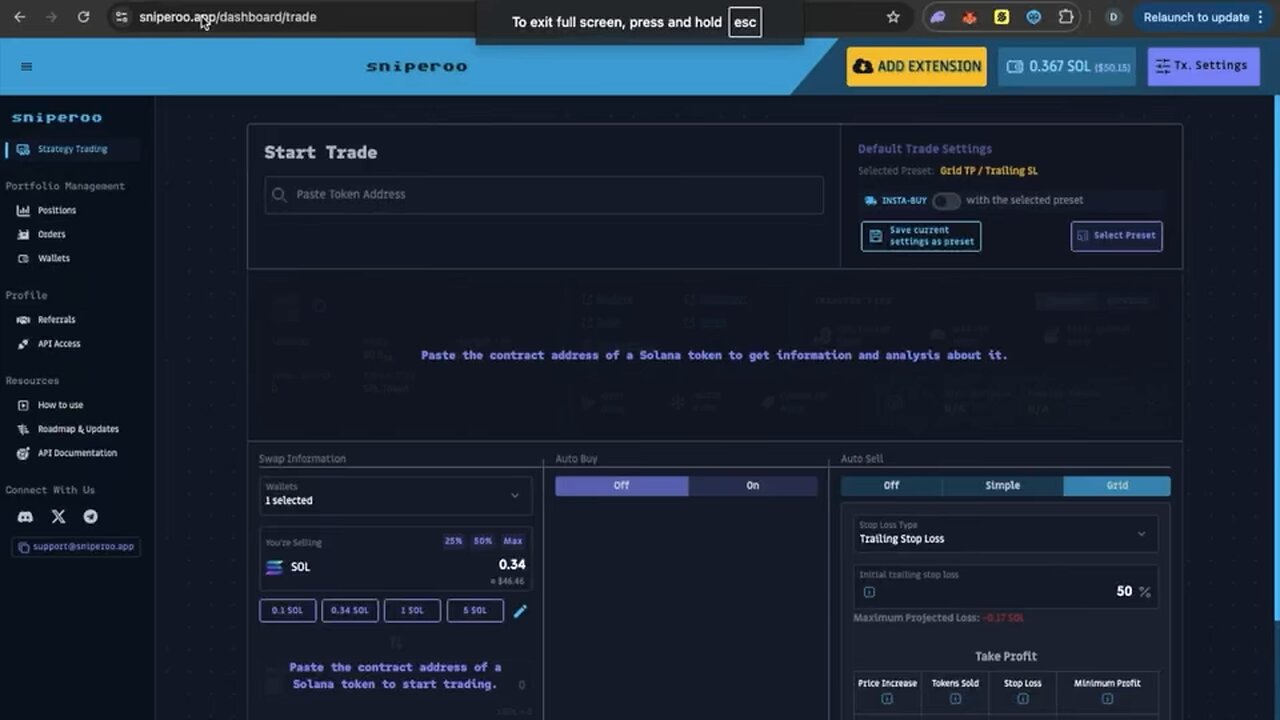Open the hamburger sidebar menu

27,67
